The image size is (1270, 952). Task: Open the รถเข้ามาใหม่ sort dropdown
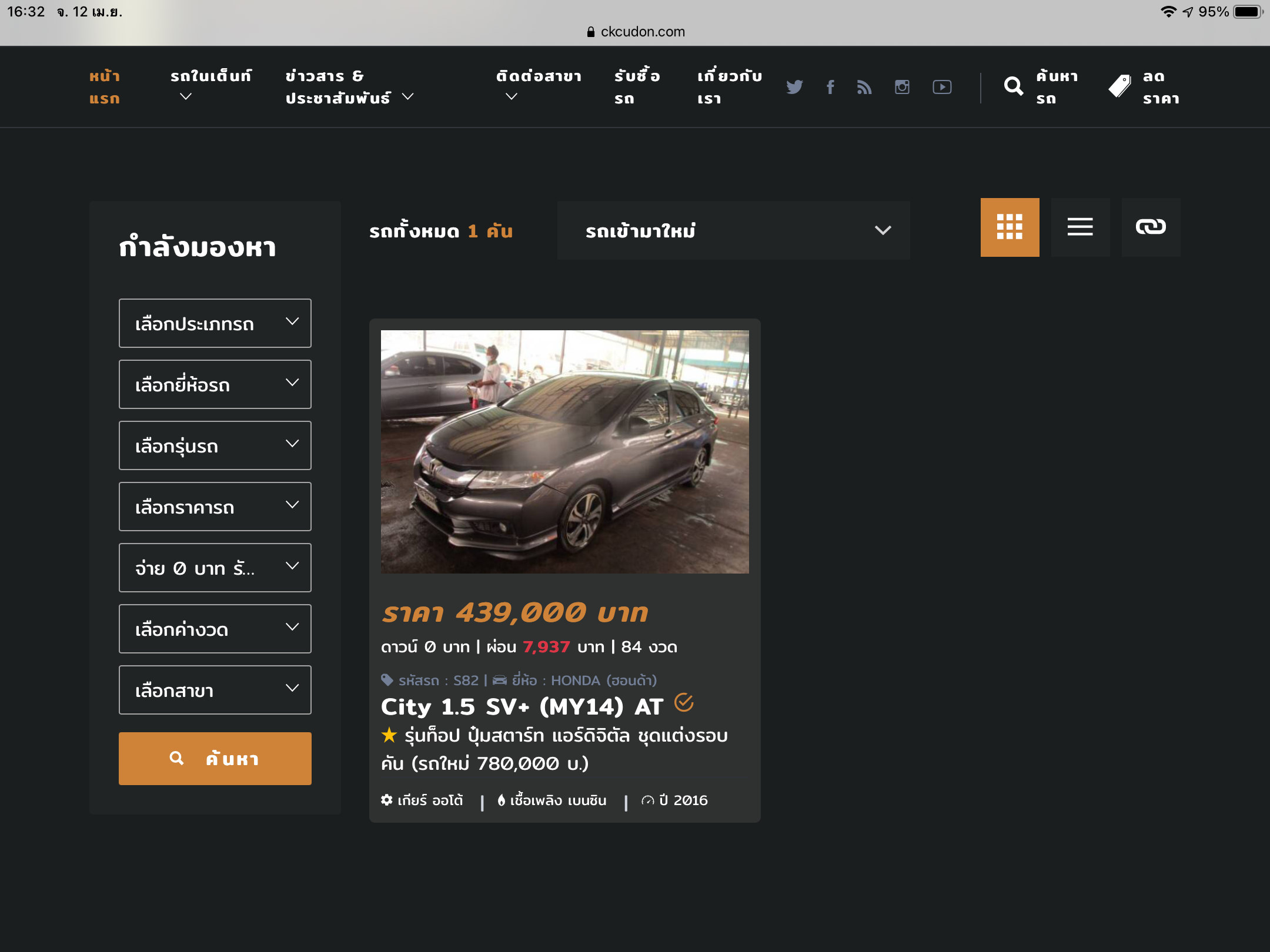(x=733, y=230)
